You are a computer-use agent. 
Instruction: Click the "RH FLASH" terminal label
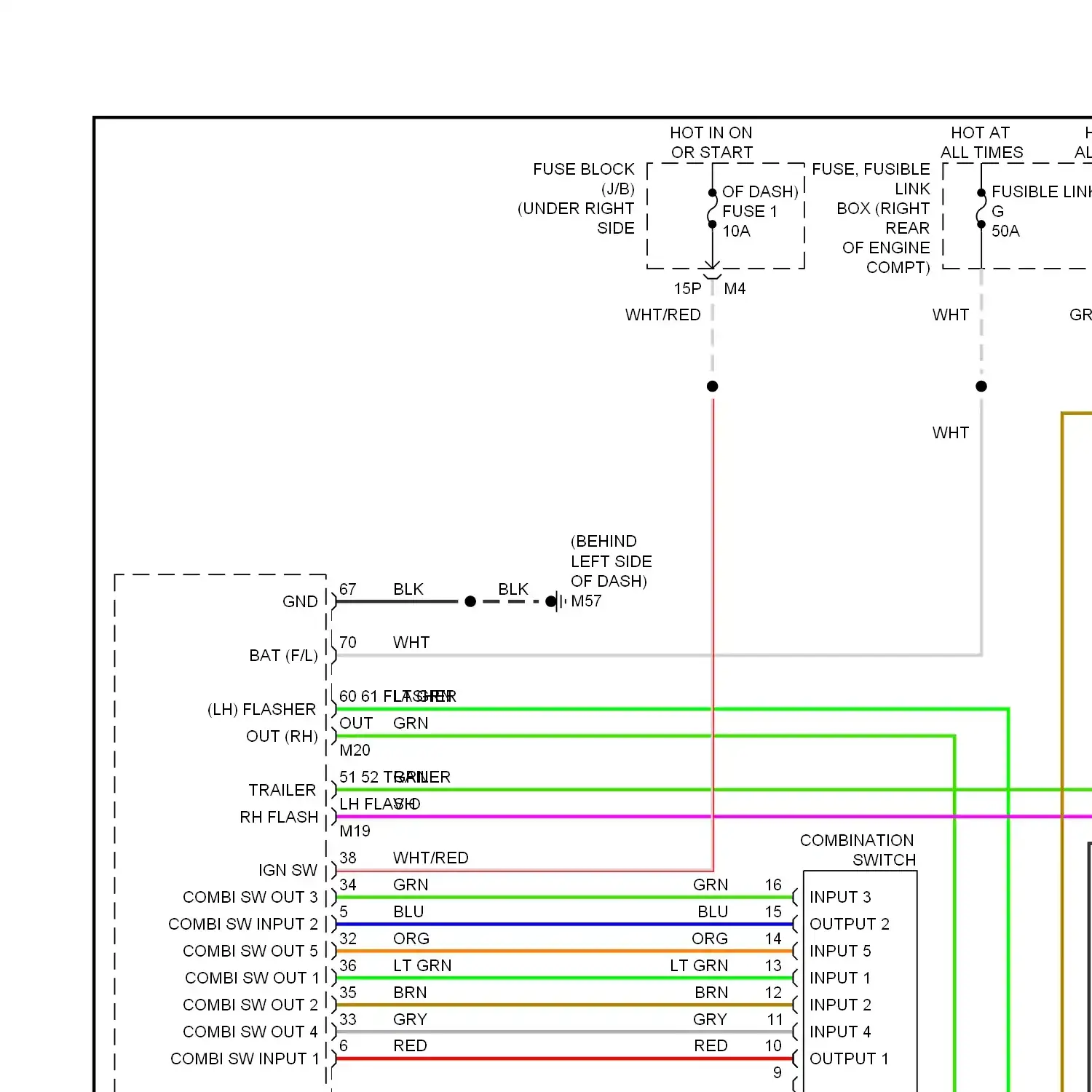(x=279, y=817)
